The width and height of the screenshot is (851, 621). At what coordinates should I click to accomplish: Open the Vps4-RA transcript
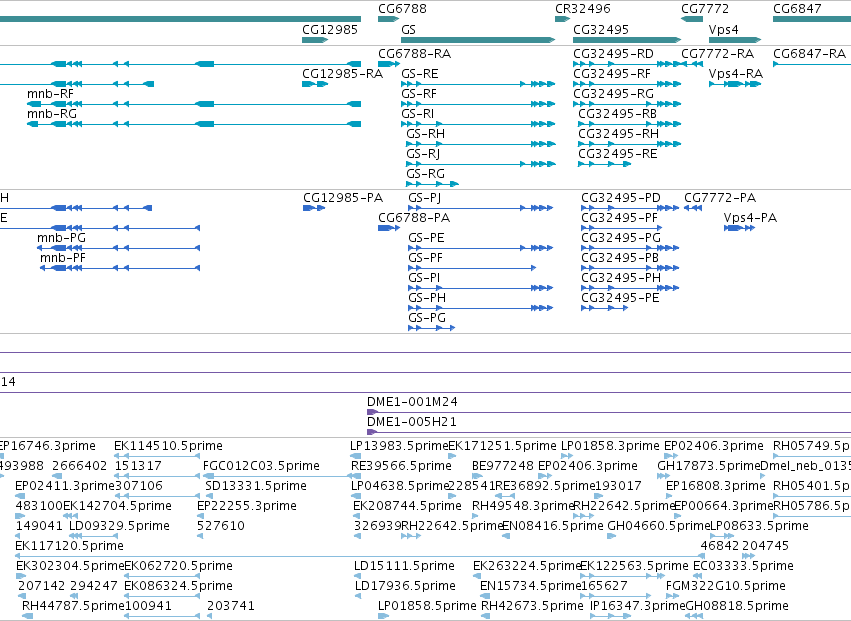(x=735, y=84)
